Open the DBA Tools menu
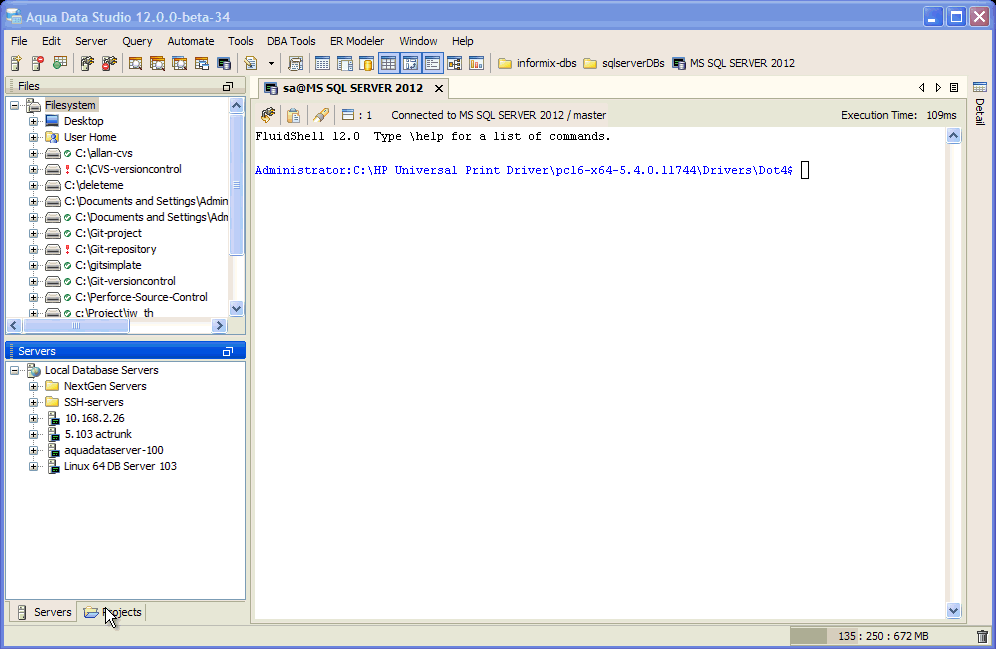Viewport: 996px width, 649px height. (291, 41)
